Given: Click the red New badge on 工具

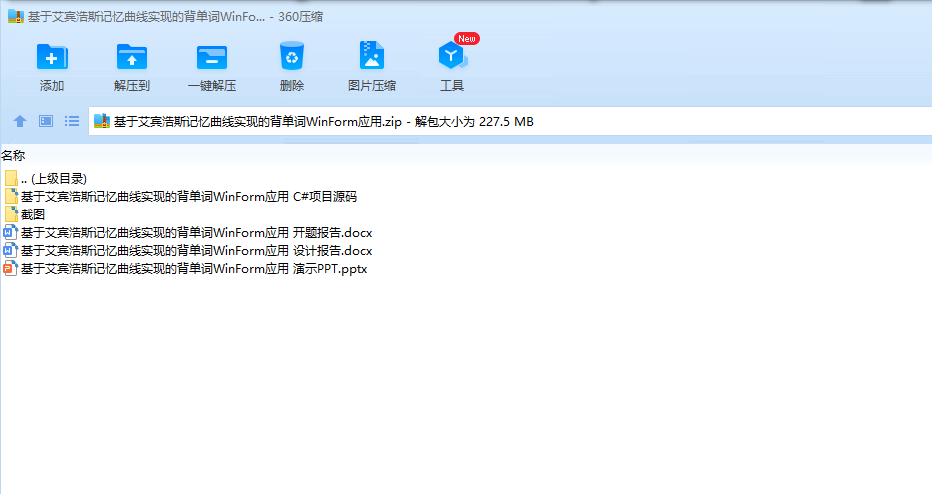Looking at the screenshot, I should 467,39.
